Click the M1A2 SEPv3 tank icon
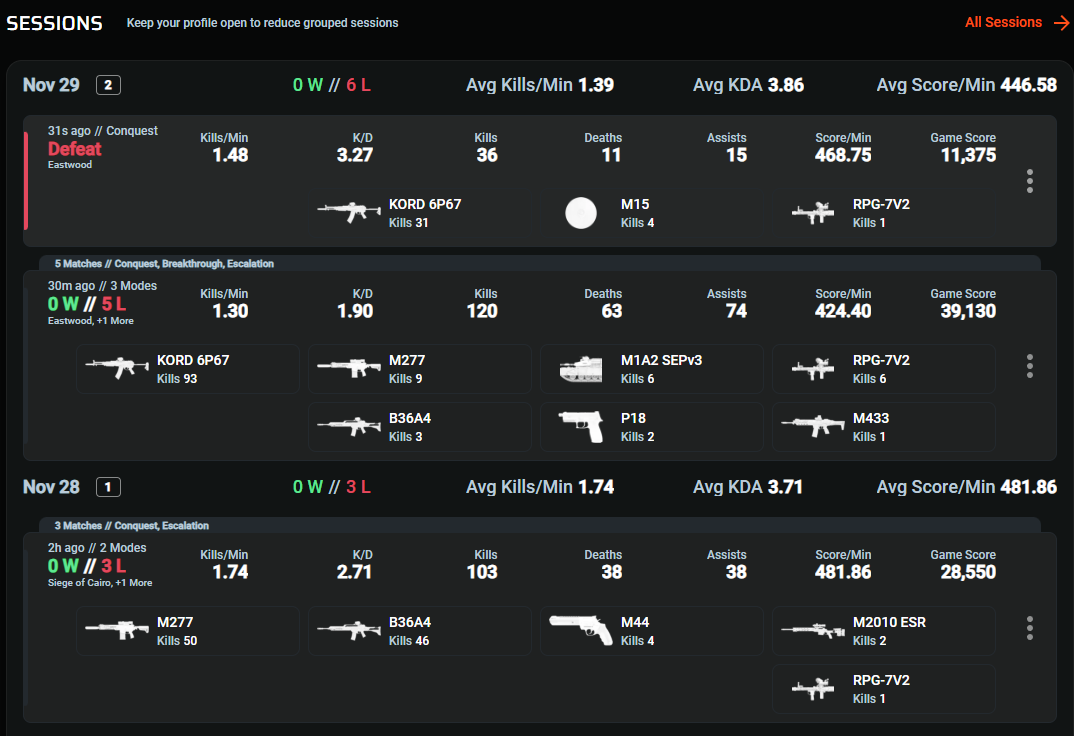This screenshot has height=736, width=1074. [x=581, y=368]
